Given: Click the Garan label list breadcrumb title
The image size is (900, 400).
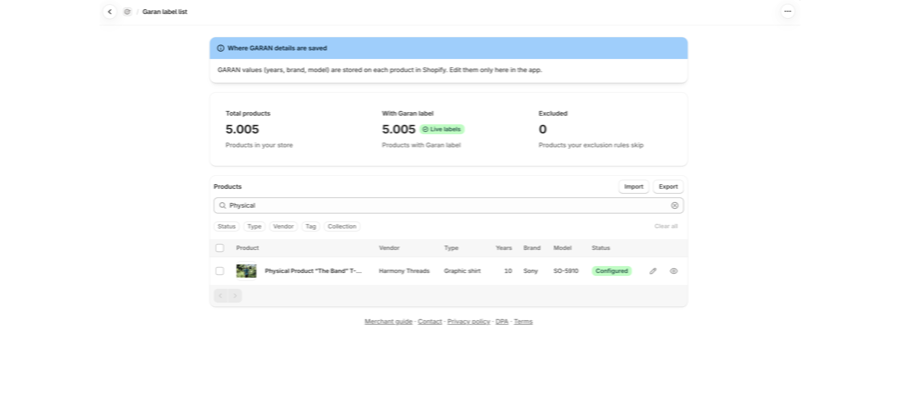Looking at the screenshot, I should pyautogui.click(x=165, y=11).
